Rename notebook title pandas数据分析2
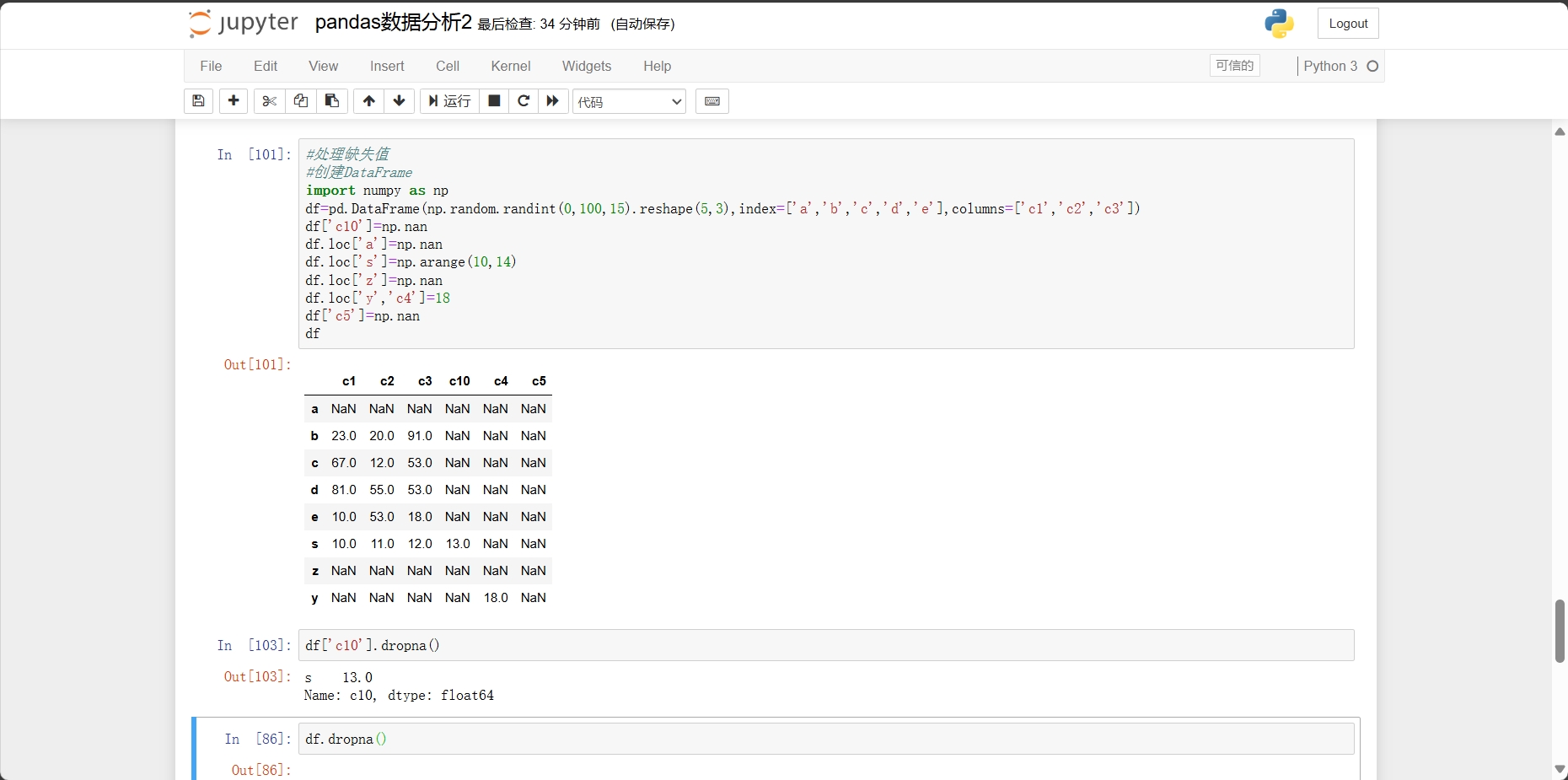The width and height of the screenshot is (1568, 780). coord(394,23)
